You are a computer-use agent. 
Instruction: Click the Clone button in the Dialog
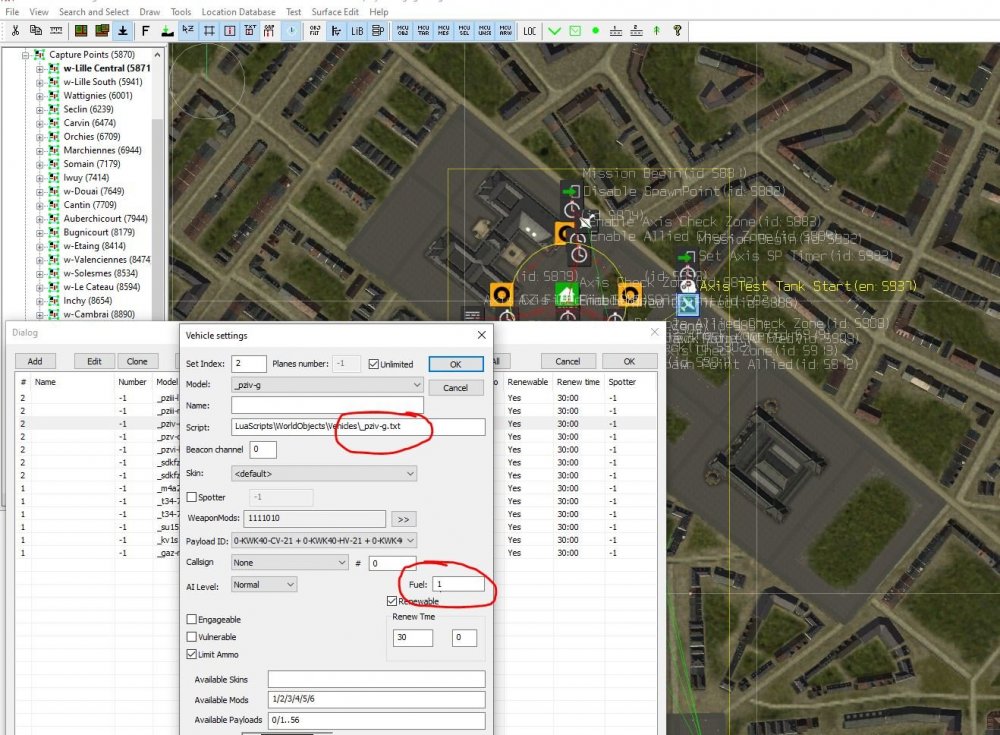pos(137,361)
